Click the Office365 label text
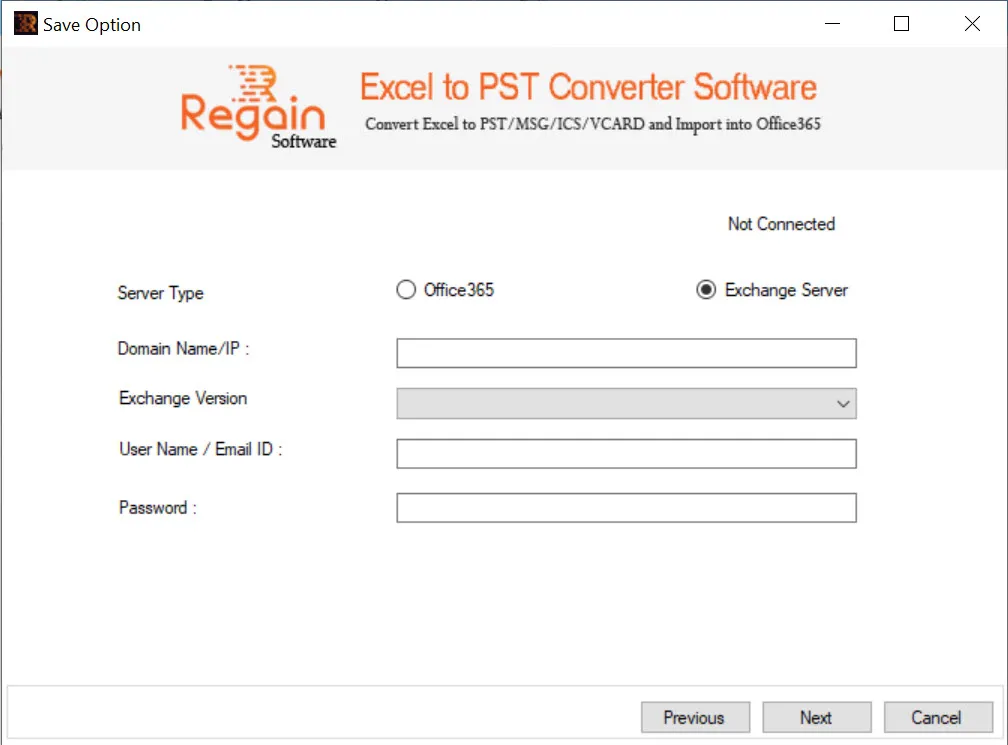Image resolution: width=1008 pixels, height=745 pixels. tap(459, 290)
